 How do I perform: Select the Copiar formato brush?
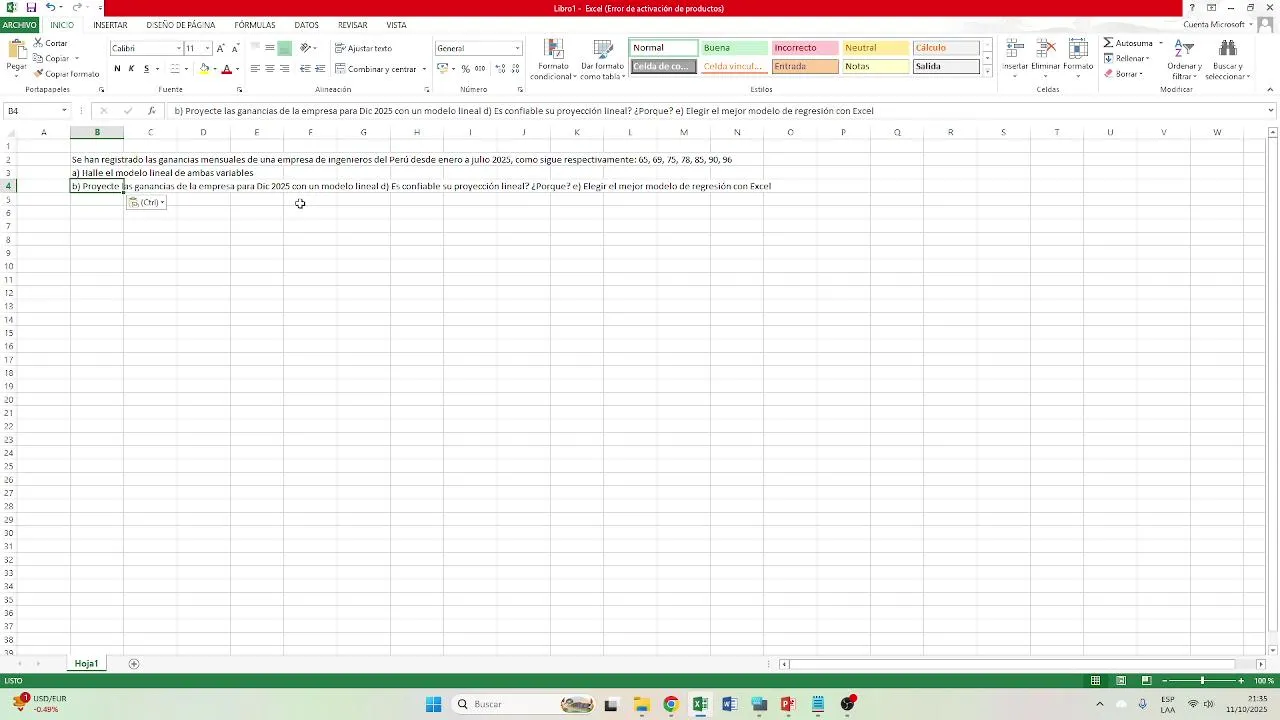pyautogui.click(x=66, y=74)
